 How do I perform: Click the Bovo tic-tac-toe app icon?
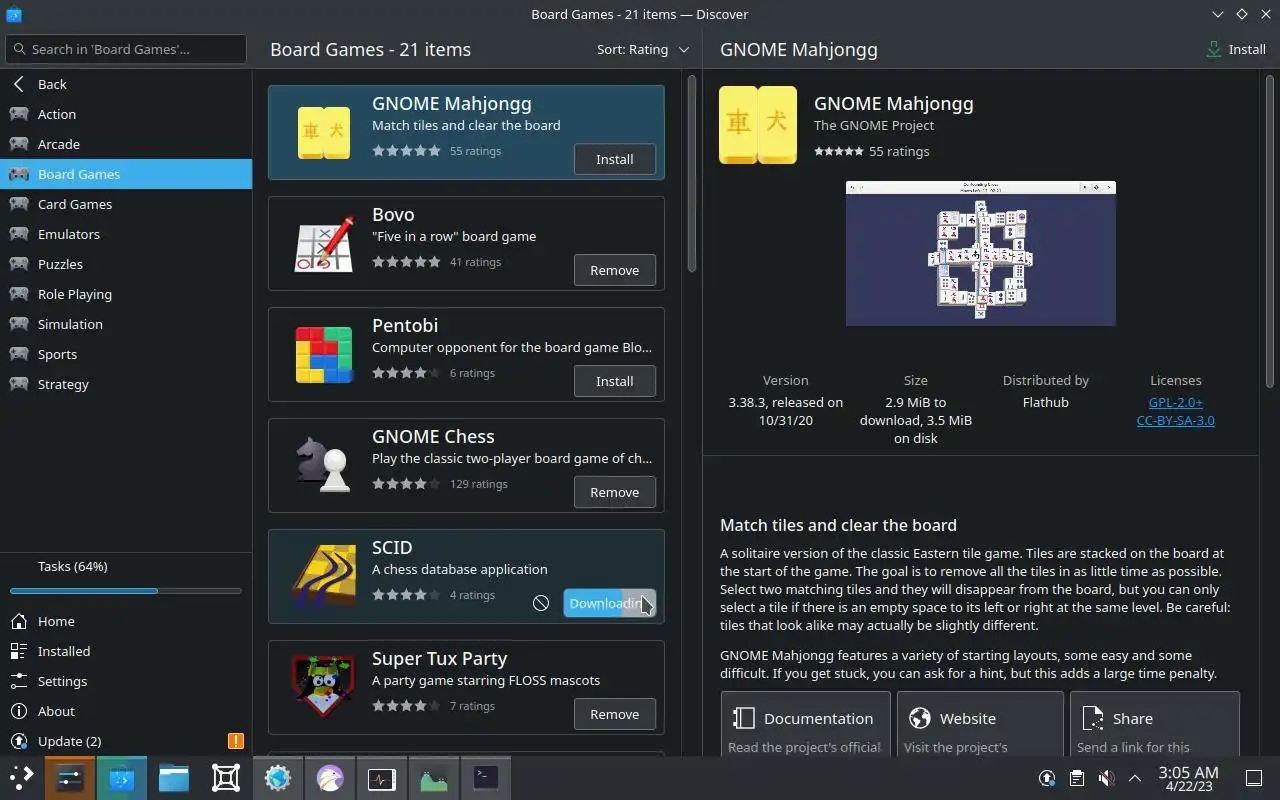(324, 244)
